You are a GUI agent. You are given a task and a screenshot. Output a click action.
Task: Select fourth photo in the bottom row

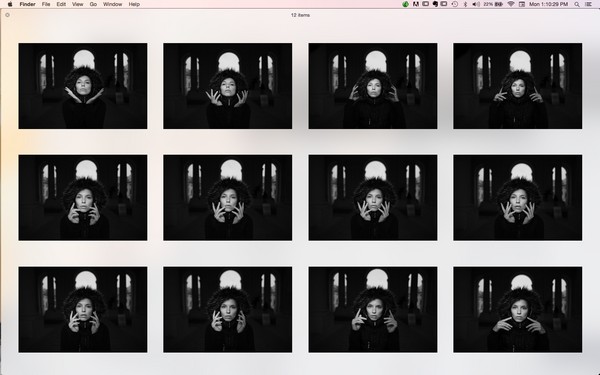pyautogui.click(x=518, y=310)
